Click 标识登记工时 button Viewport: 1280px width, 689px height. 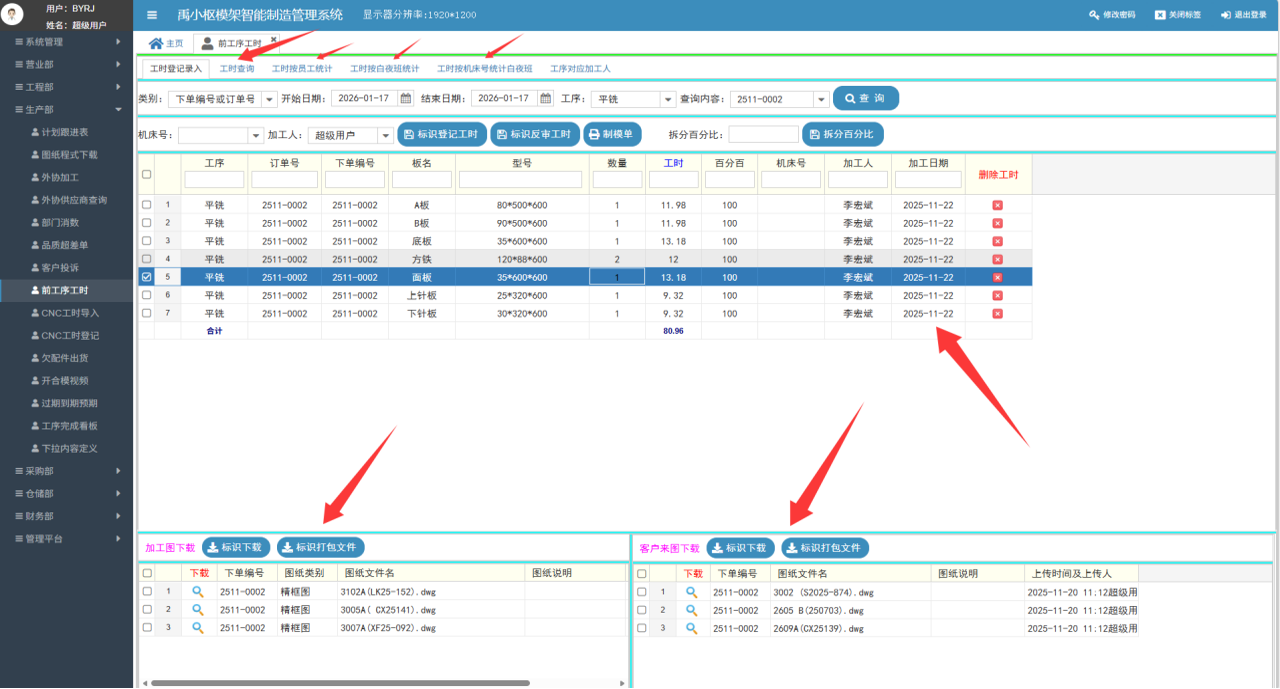(441, 134)
